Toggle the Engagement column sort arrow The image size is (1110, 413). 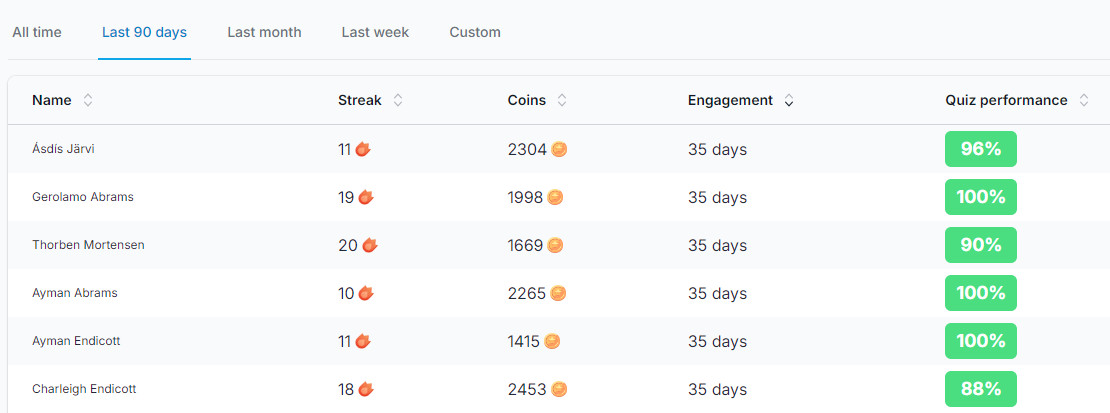789,100
